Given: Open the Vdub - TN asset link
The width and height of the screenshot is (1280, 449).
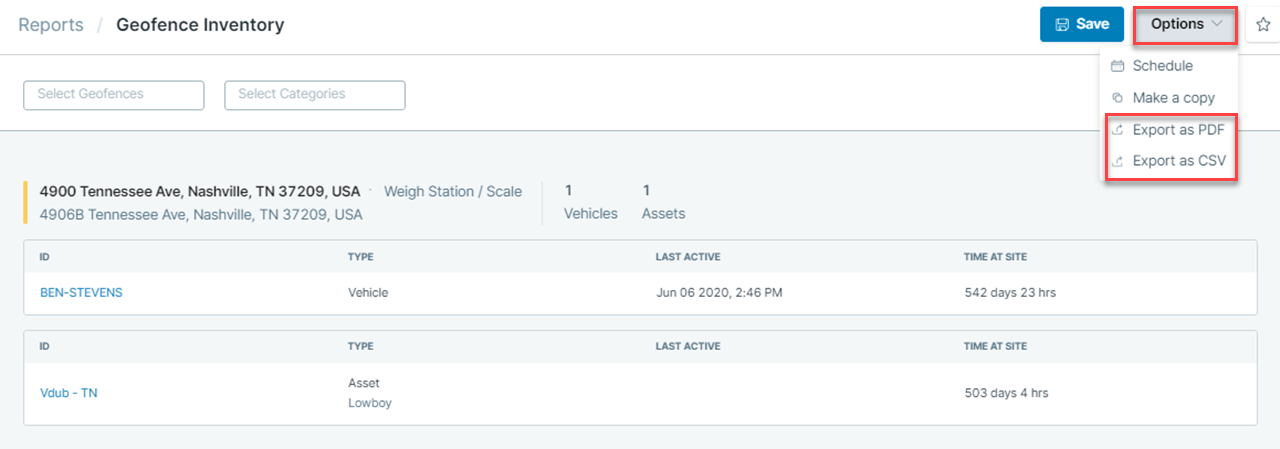Looking at the screenshot, I should coord(69,393).
